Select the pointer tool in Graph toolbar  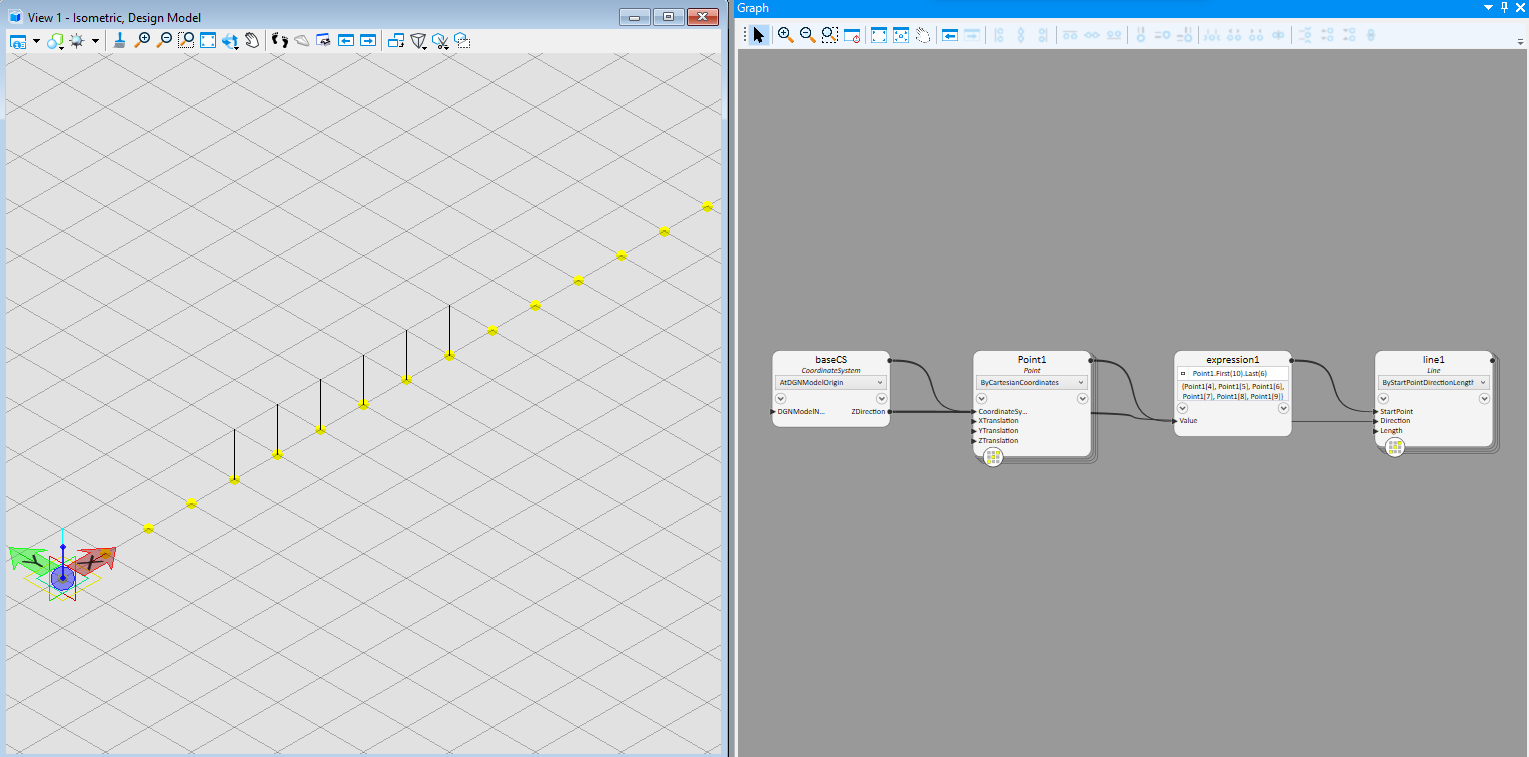(759, 35)
